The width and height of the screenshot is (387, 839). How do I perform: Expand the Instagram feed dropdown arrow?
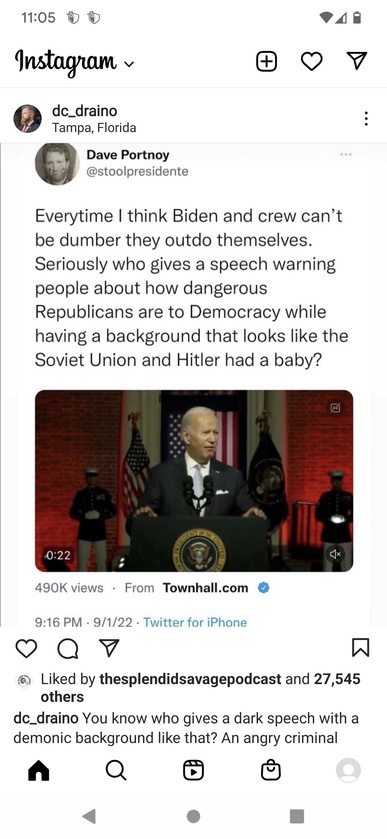[128, 64]
